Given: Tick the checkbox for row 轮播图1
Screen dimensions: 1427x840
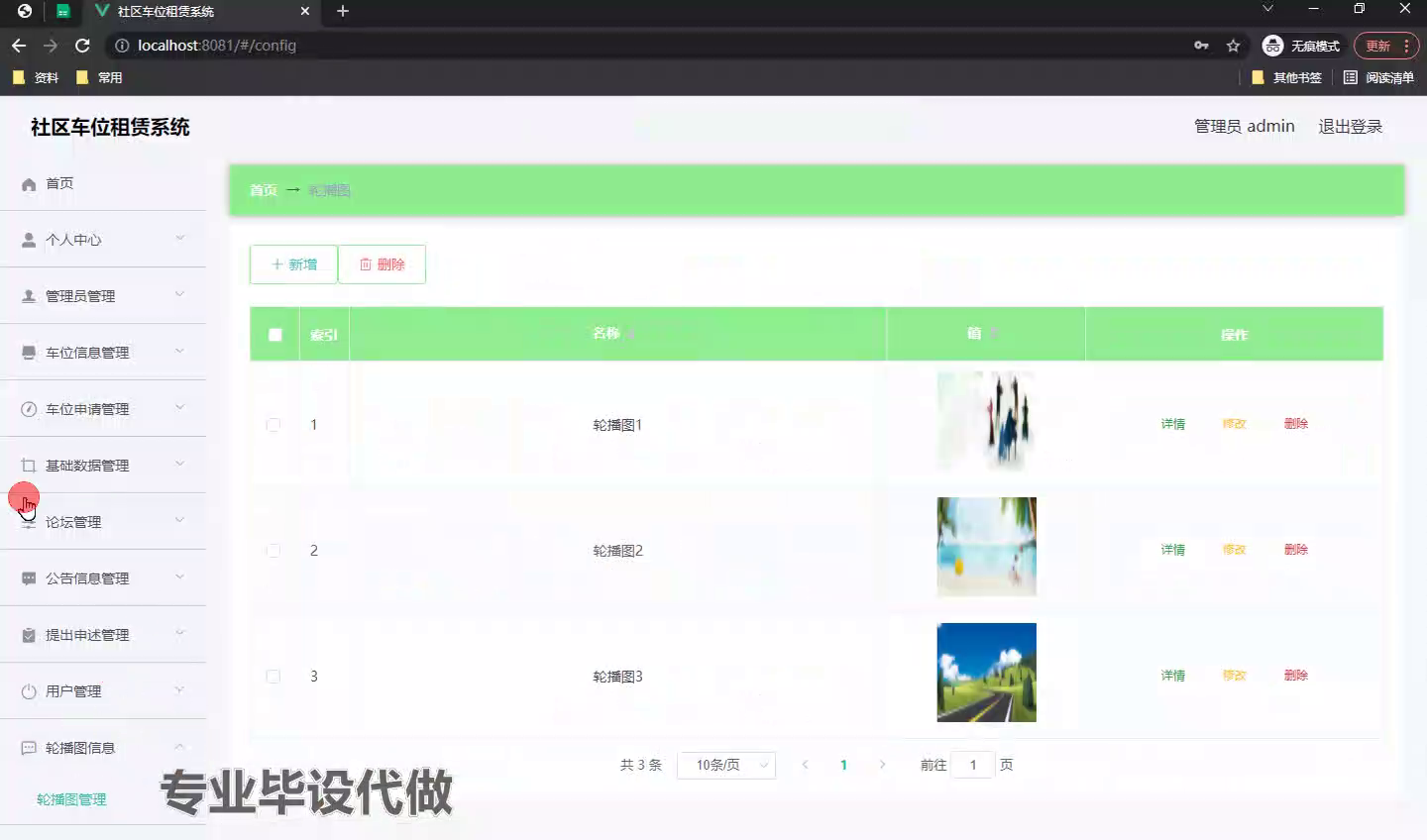Looking at the screenshot, I should (274, 425).
